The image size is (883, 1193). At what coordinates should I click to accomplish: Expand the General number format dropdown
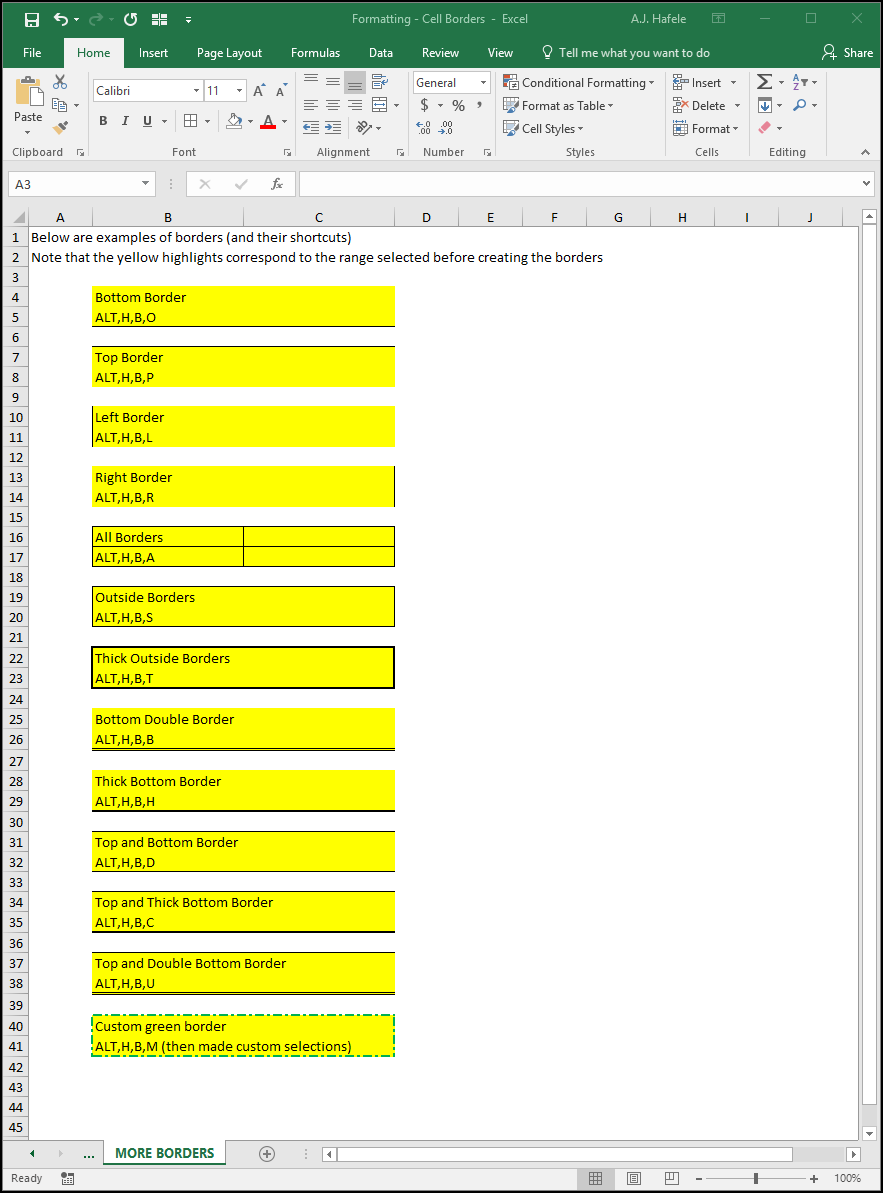pos(484,82)
